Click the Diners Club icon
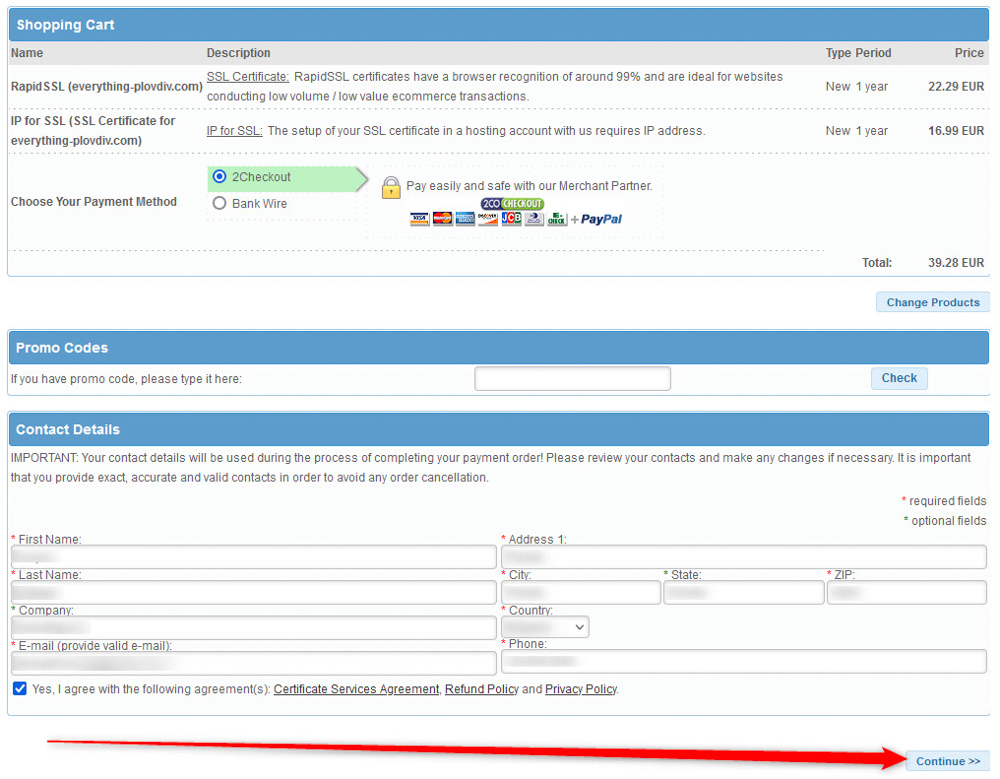Screen dimensions: 1000x779 click(x=532, y=218)
